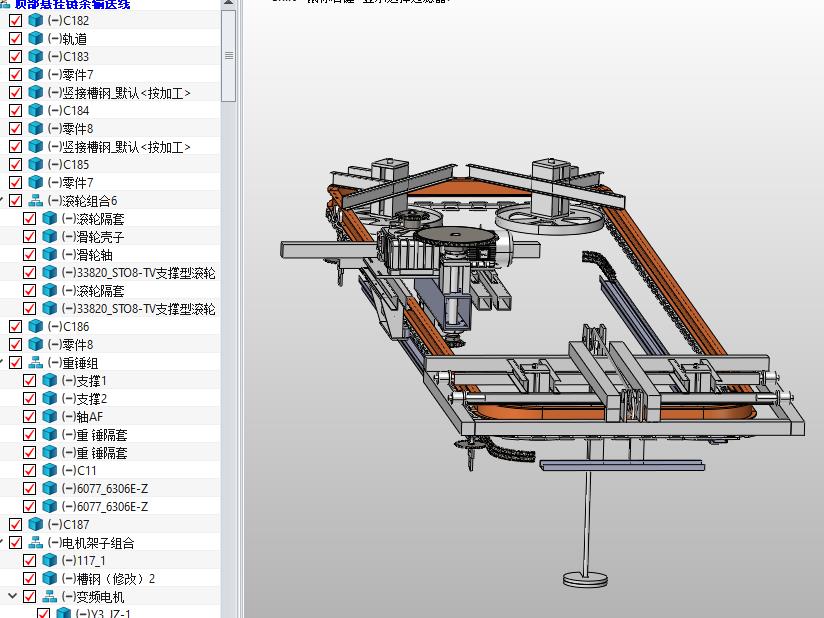Image resolution: width=824 pixels, height=618 pixels.
Task: Click the cube icon next to 滑轮轴
Action: tap(50, 254)
